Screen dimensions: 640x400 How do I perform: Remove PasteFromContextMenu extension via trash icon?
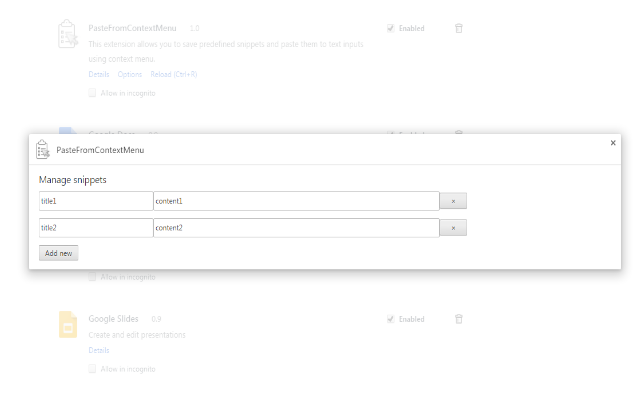[459, 28]
